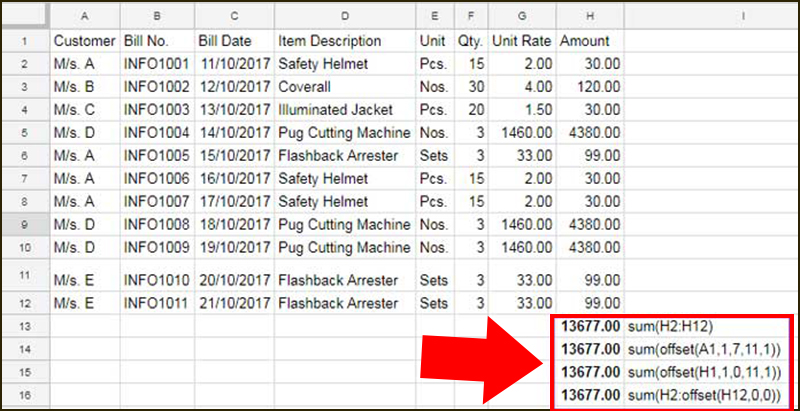Screen dimensions: 800x411
Task: Click the Bill No. header cell
Action: [157, 41]
